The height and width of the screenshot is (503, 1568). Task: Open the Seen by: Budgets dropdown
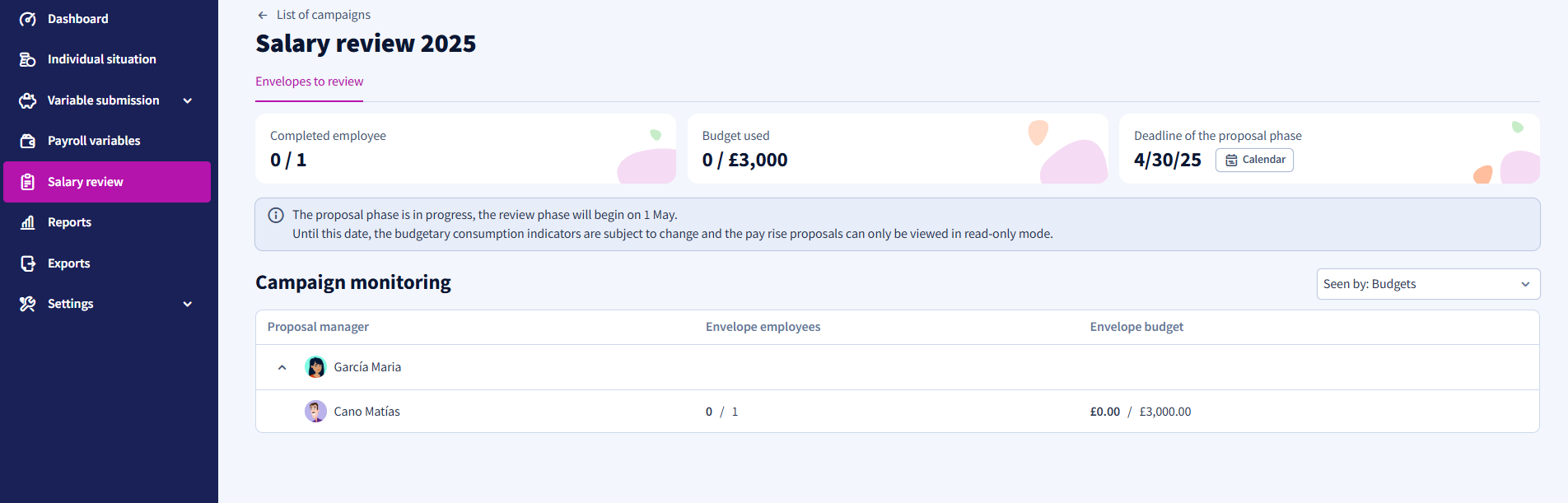1428,284
